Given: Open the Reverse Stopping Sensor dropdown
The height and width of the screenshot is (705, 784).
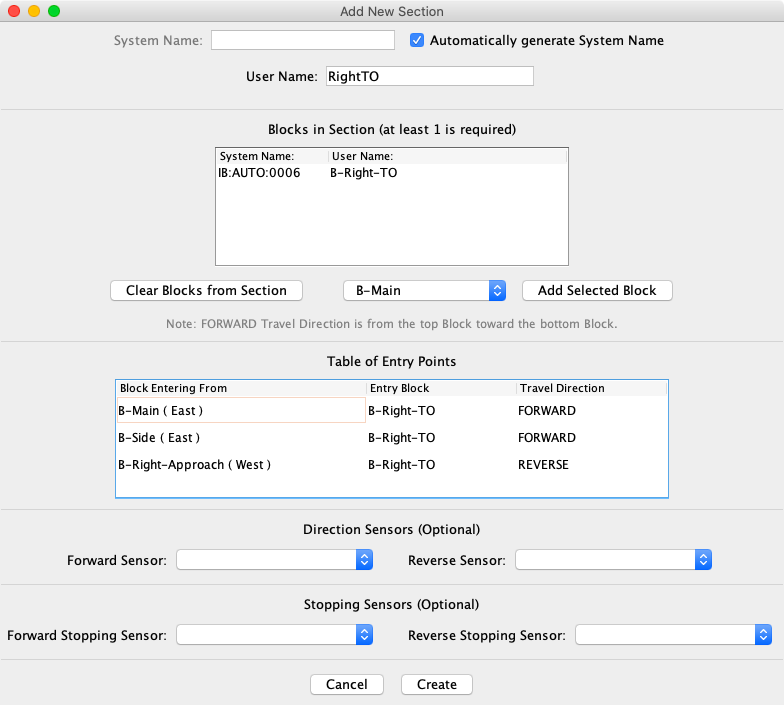Looking at the screenshot, I should click(x=673, y=635).
